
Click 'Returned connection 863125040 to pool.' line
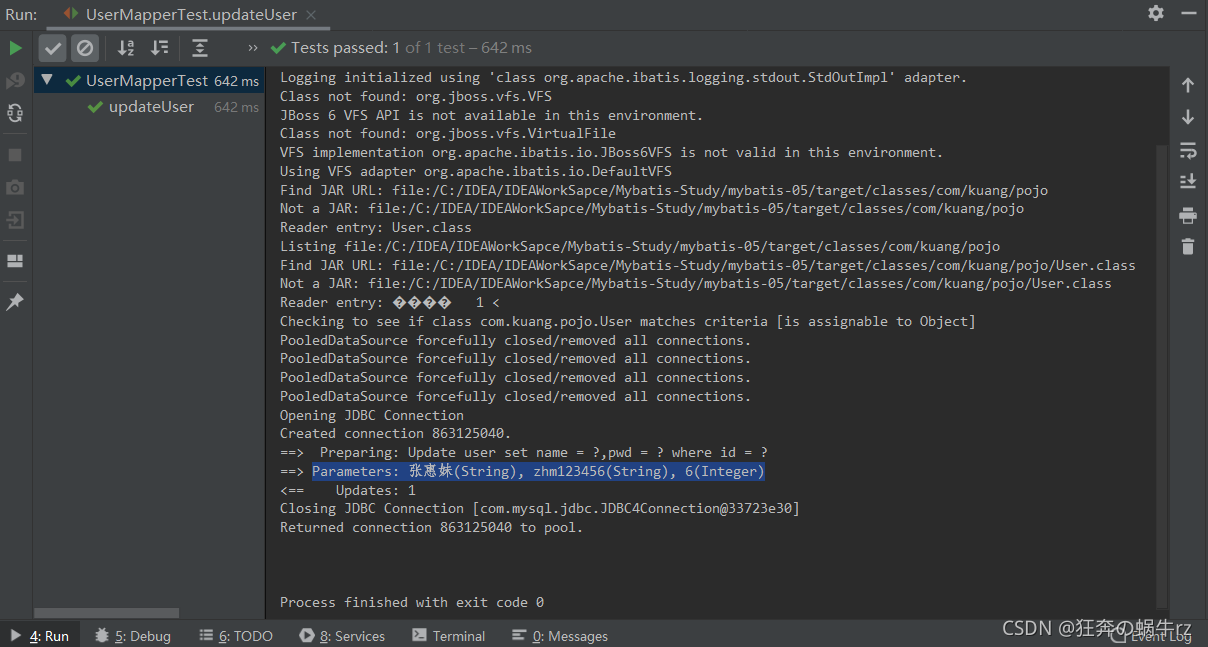tap(431, 527)
